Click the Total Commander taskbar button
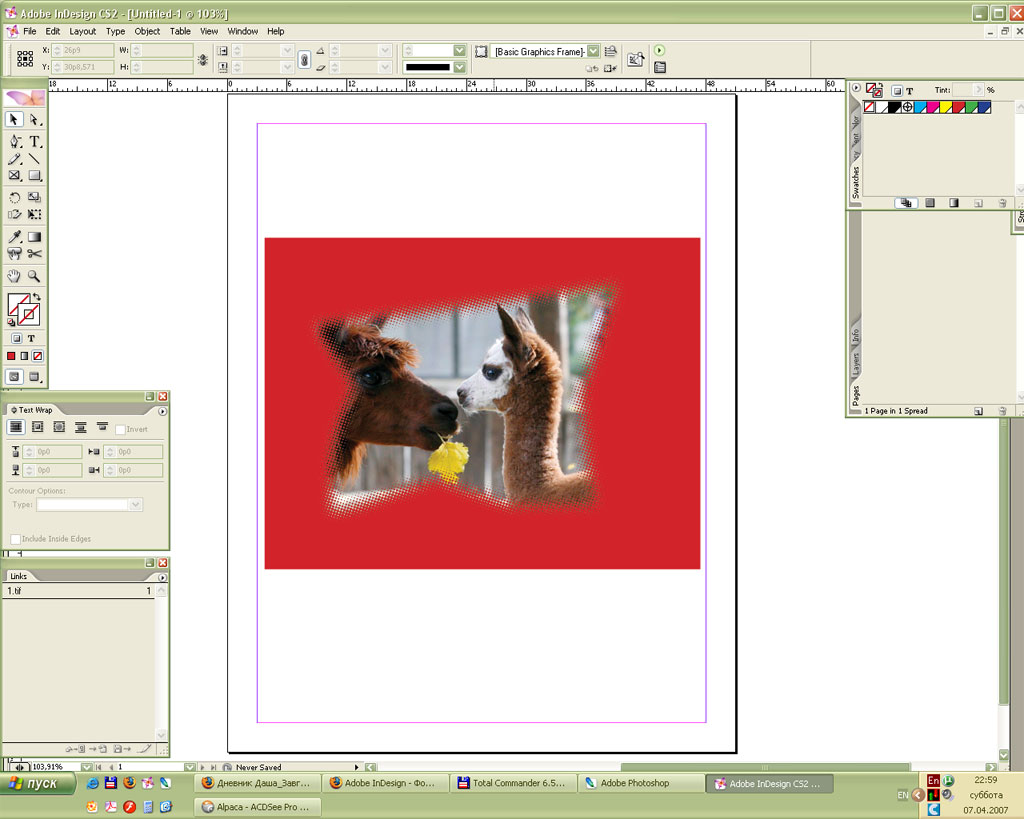The height and width of the screenshot is (819, 1024). tap(514, 783)
